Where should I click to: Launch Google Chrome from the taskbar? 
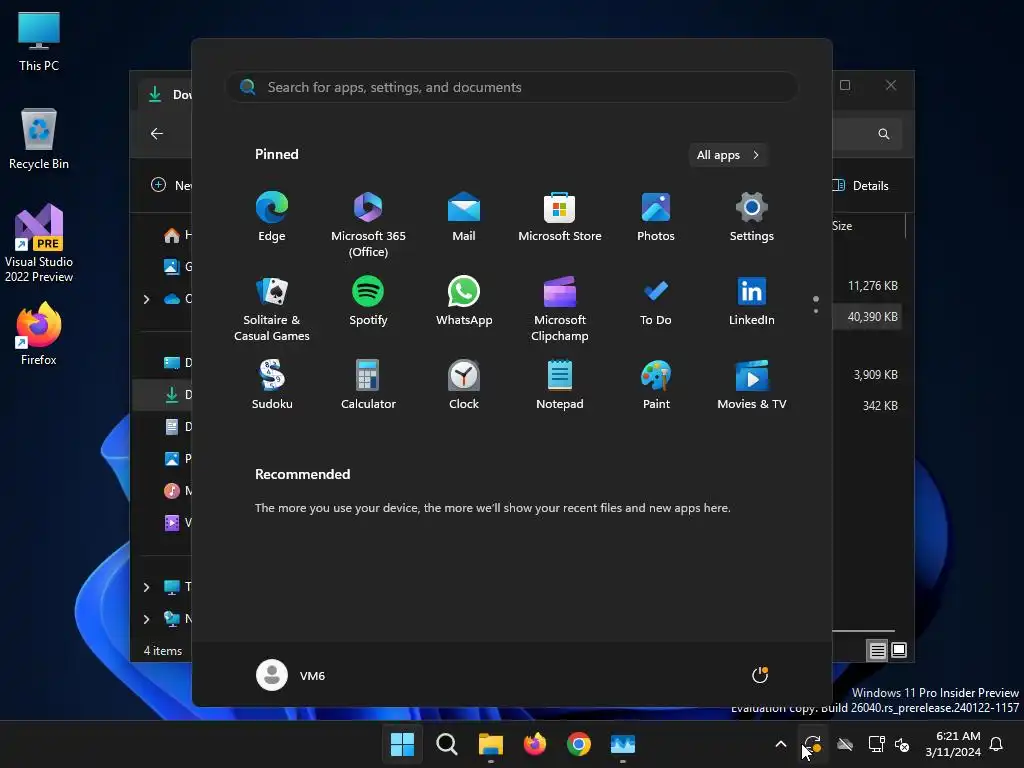(579, 744)
